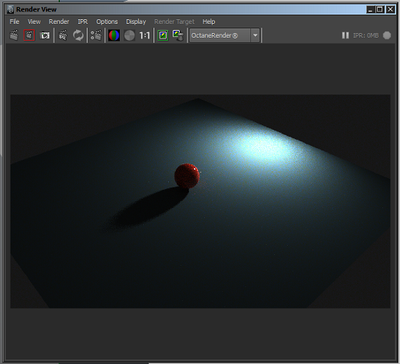Take a snapshot with the camera icon
The width and height of the screenshot is (400, 364).
(x=45, y=35)
